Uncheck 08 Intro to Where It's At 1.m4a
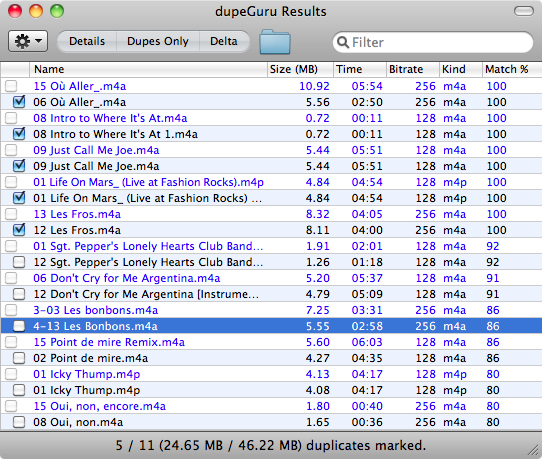 coord(19,134)
